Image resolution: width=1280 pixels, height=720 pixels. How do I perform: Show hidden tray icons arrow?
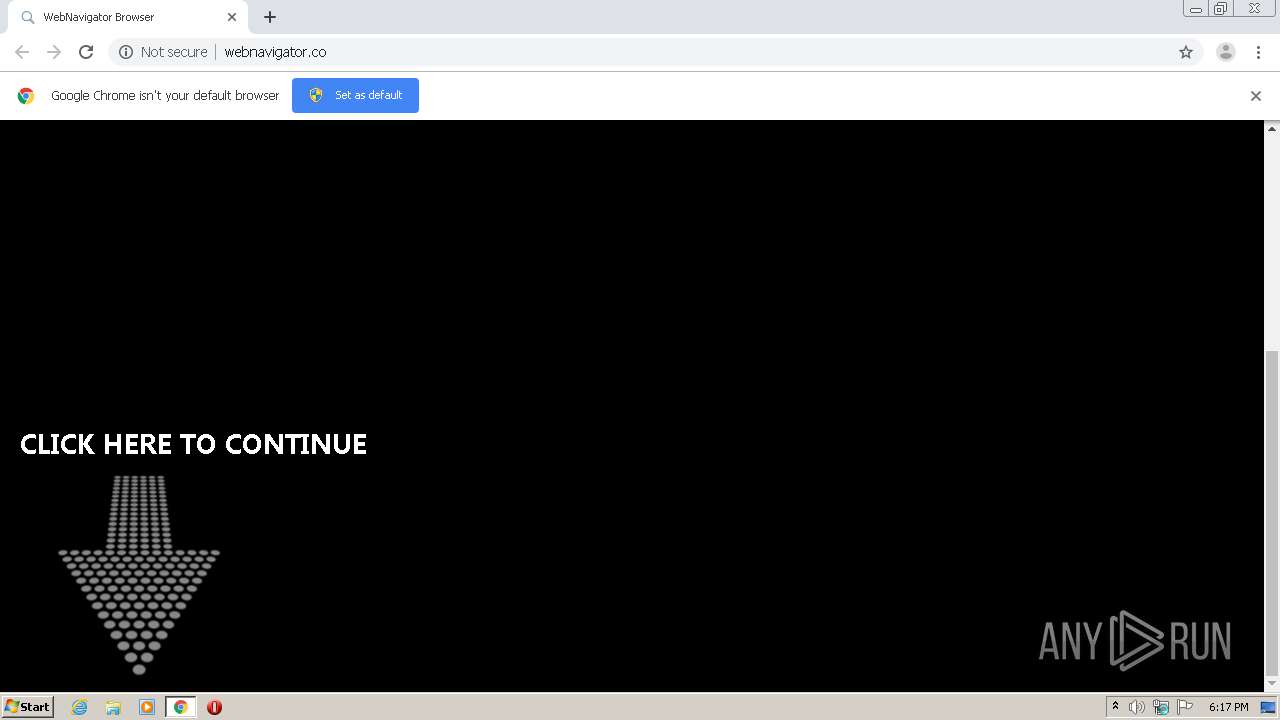pyautogui.click(x=1115, y=707)
